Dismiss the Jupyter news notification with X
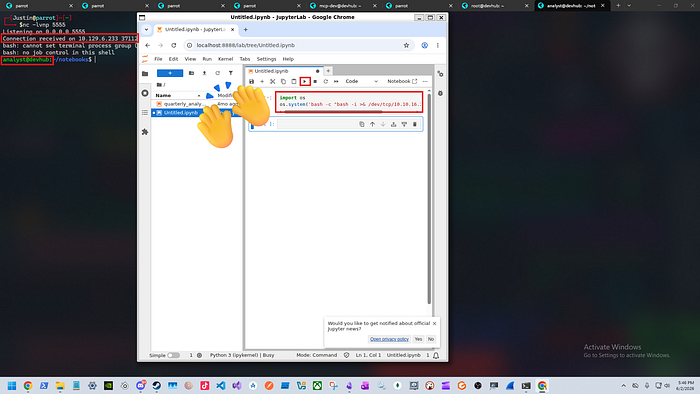This screenshot has height=394, width=700. [434, 323]
